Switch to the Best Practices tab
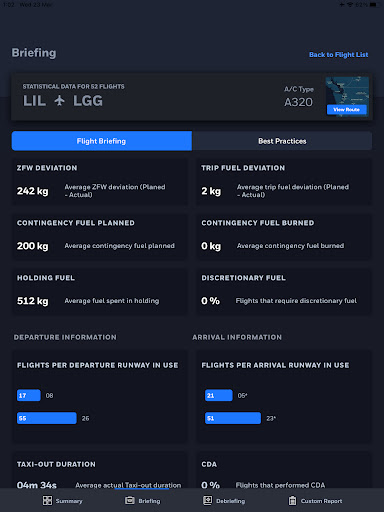Image resolution: width=384 pixels, height=512 pixels. tap(282, 141)
